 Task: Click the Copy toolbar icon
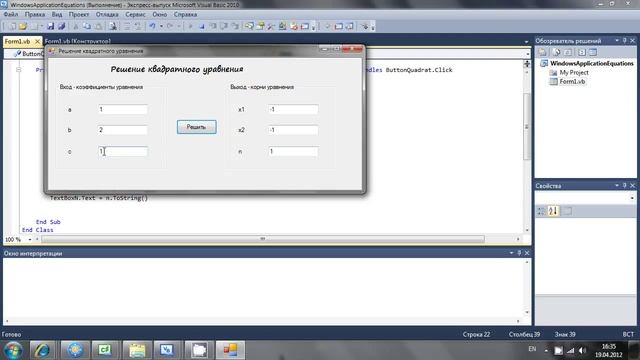click(x=87, y=27)
